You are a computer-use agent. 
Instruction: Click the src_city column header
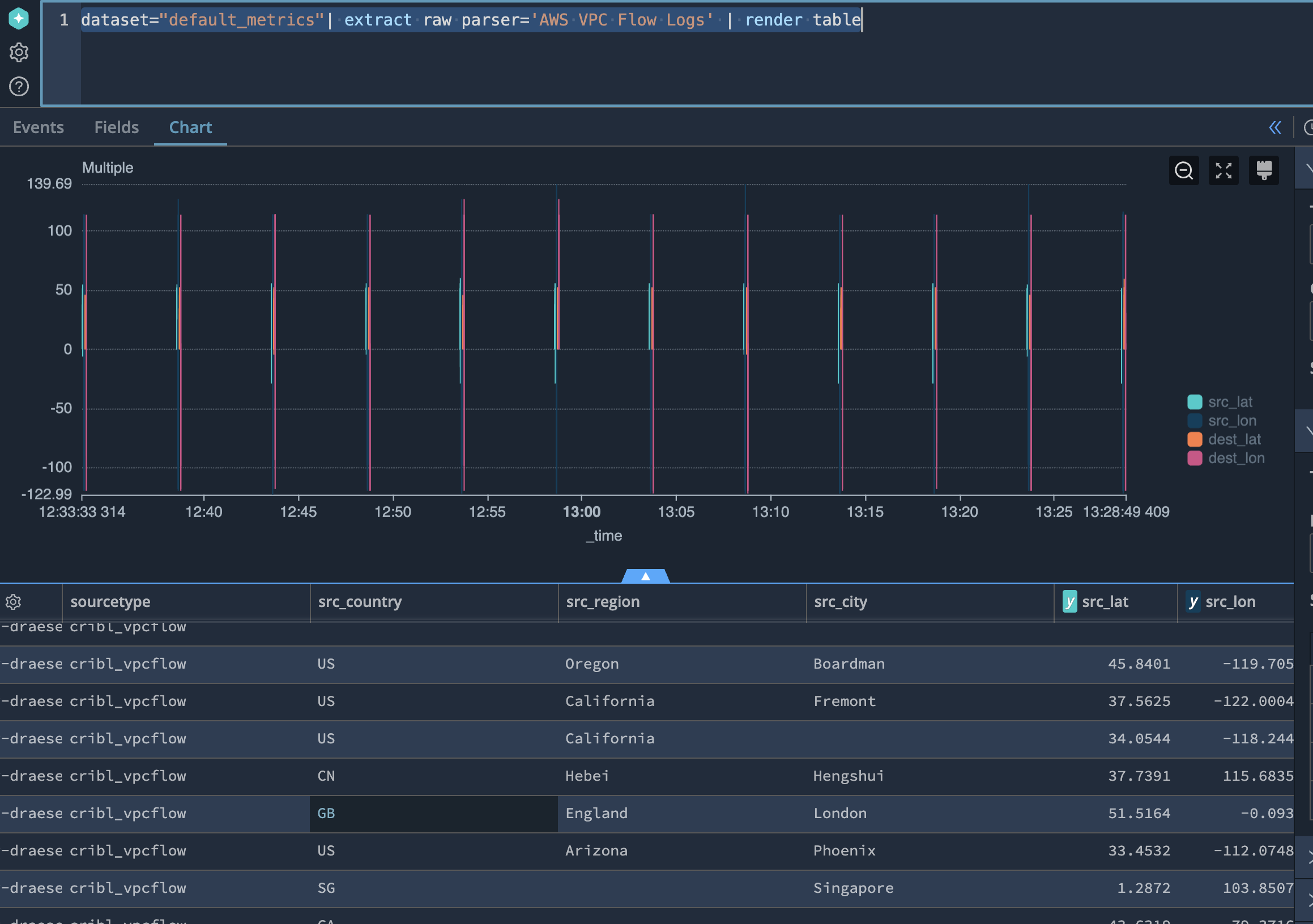pos(840,602)
